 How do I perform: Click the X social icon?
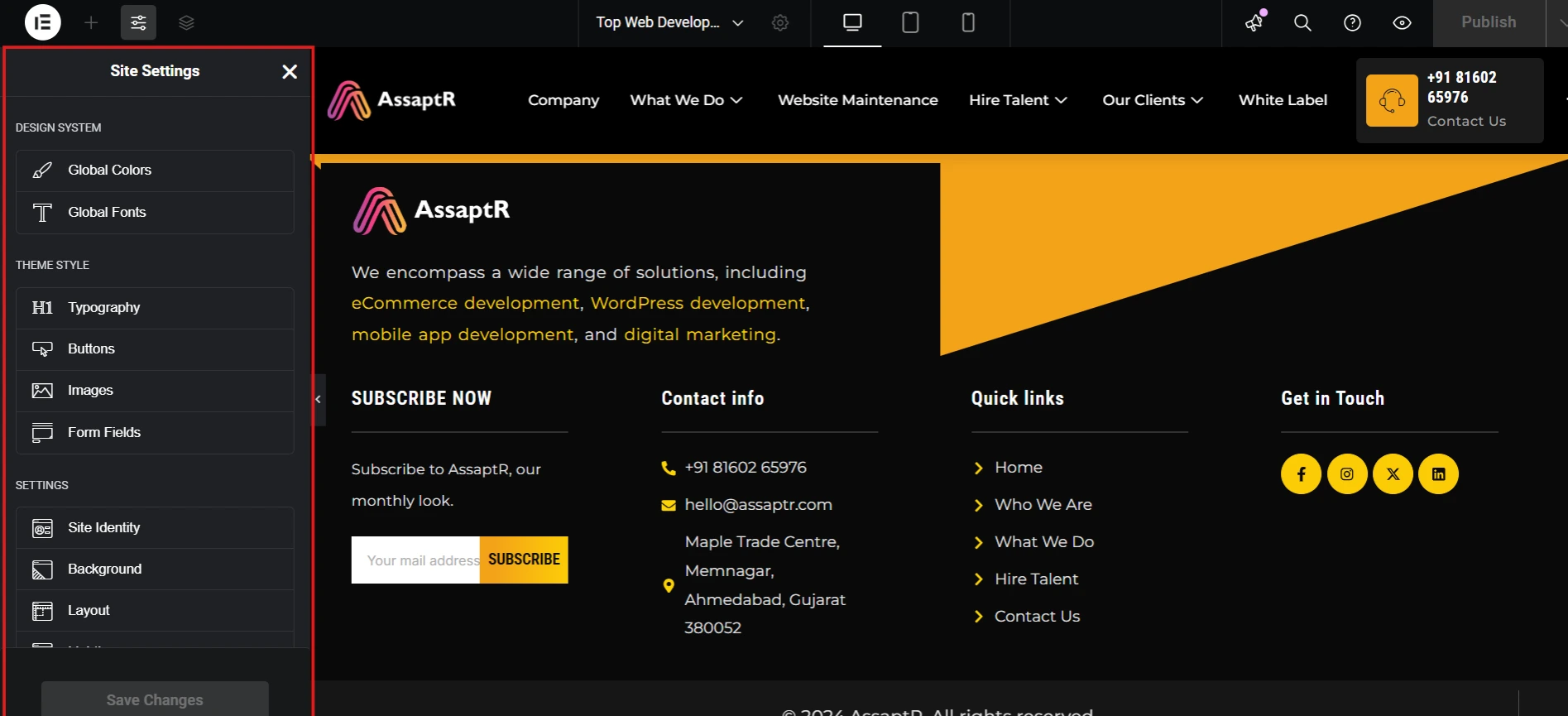(1393, 474)
